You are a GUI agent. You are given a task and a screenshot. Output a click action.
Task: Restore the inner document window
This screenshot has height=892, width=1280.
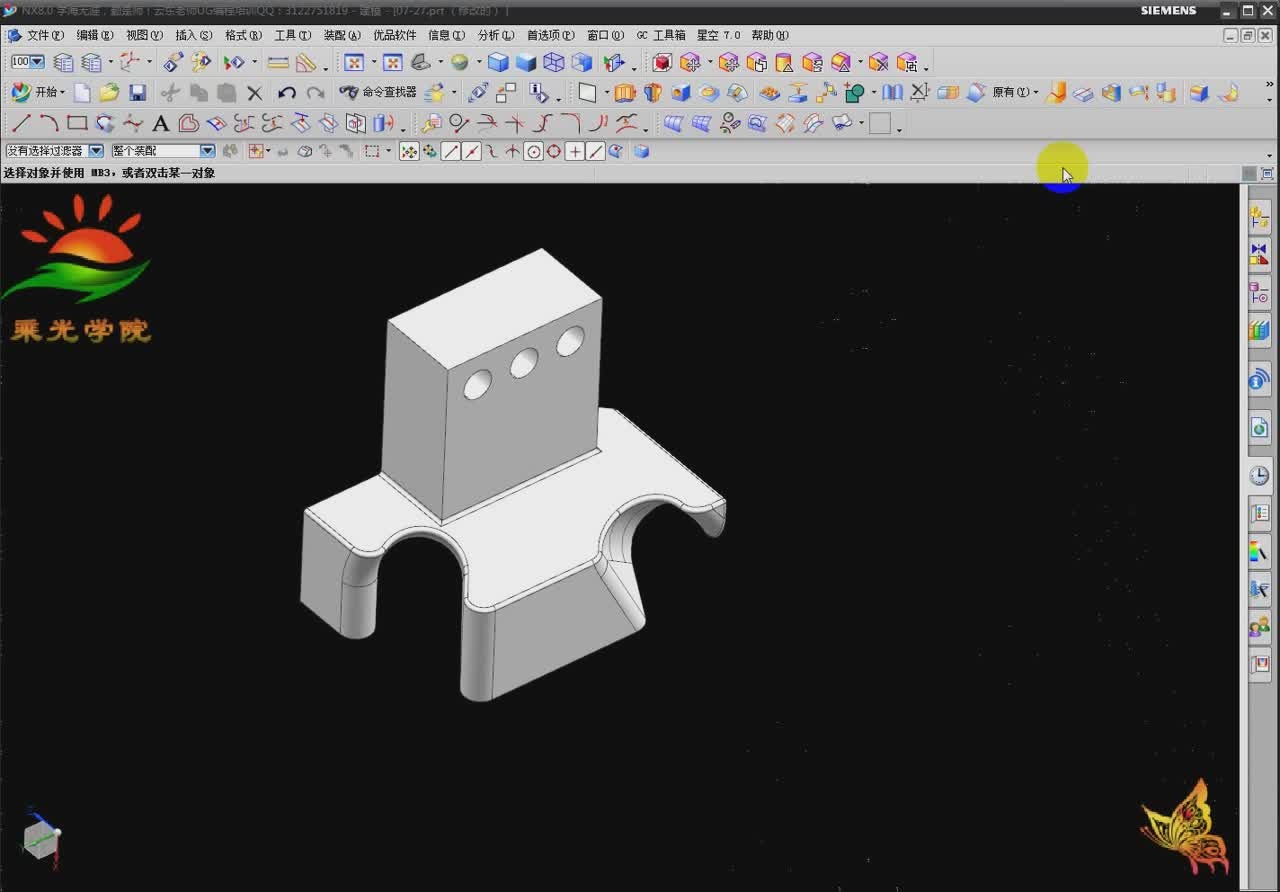tap(1248, 35)
